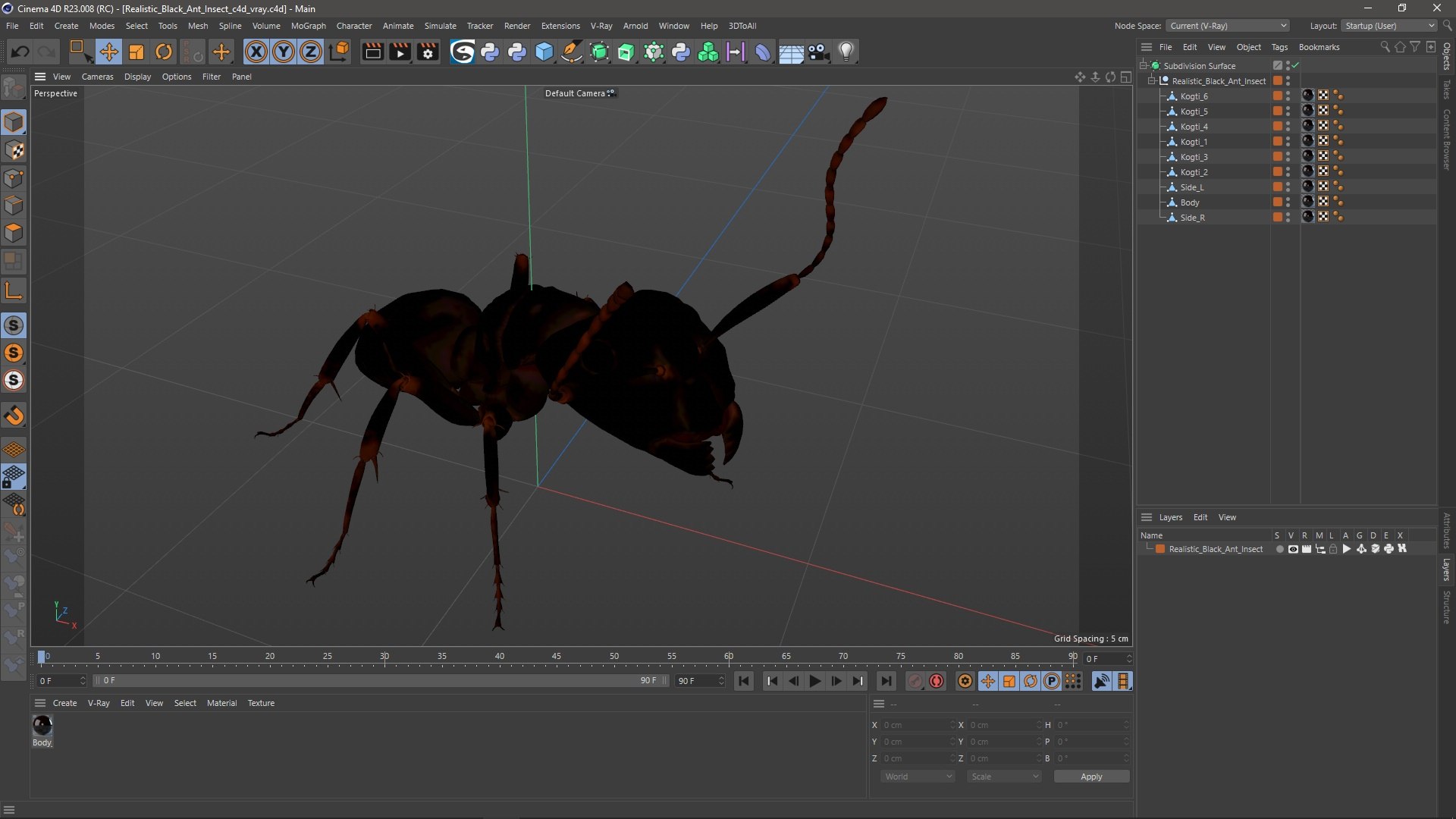Select the Body material thumbnail
Screen dimensions: 1456x819
42,726
